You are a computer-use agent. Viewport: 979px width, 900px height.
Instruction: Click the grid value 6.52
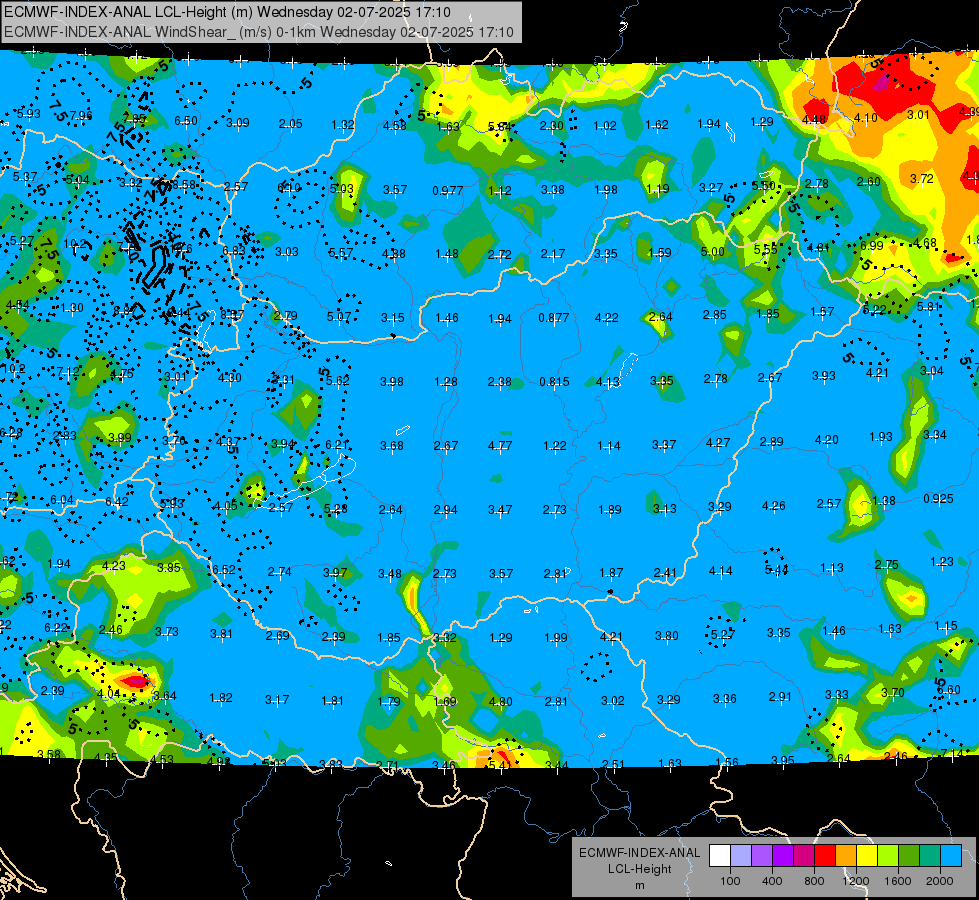click(224, 569)
